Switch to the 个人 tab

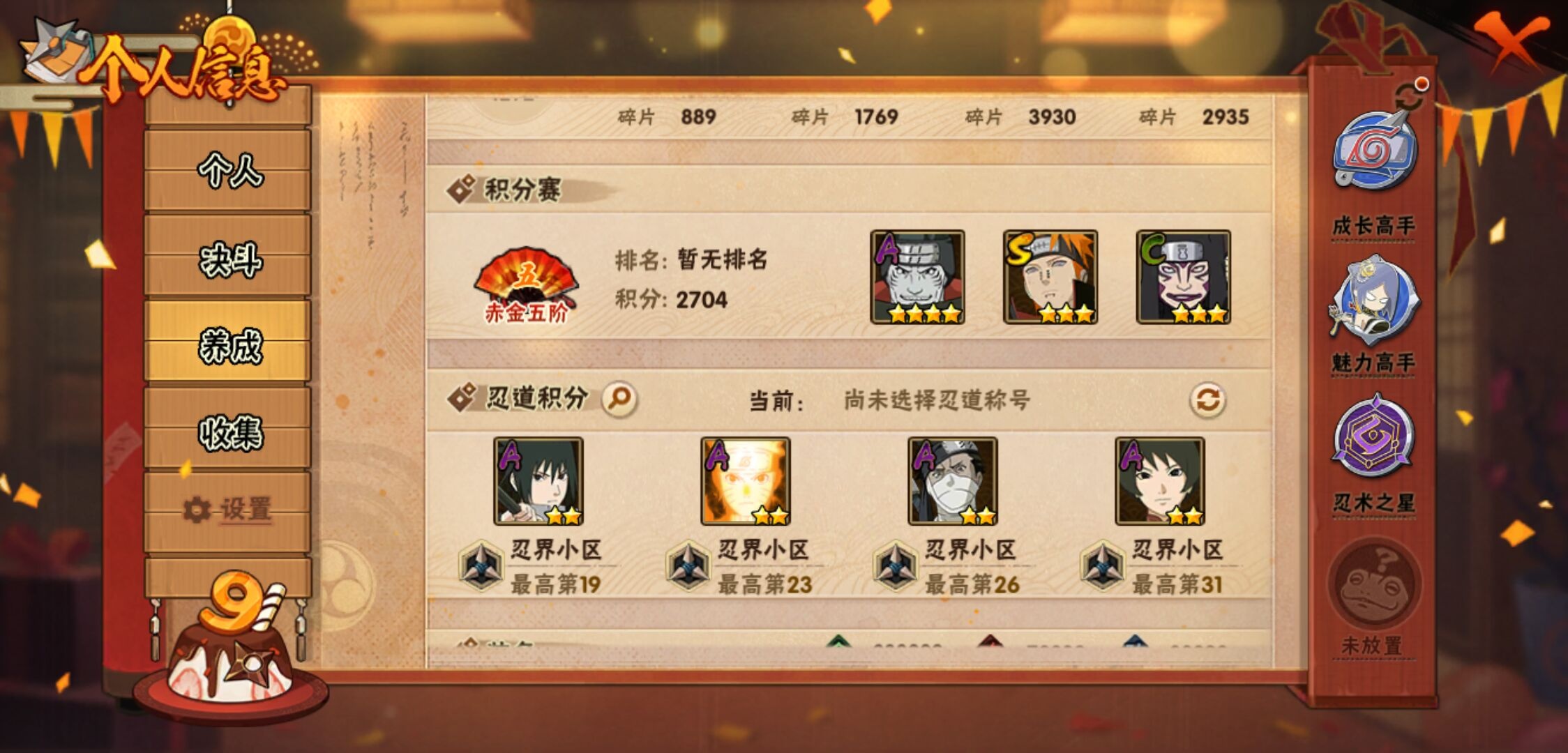click(x=228, y=169)
